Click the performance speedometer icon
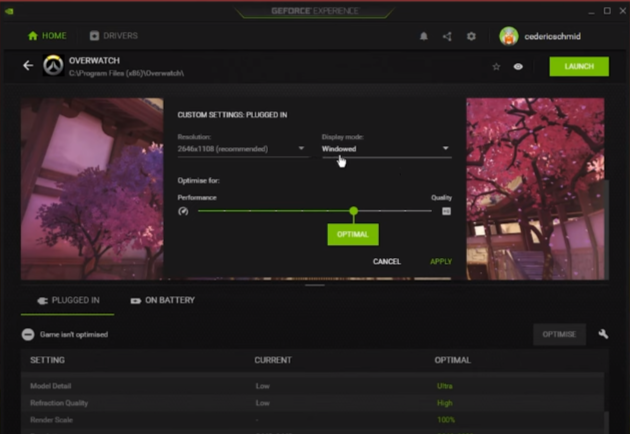Viewport: 630px width, 434px height. (183, 211)
